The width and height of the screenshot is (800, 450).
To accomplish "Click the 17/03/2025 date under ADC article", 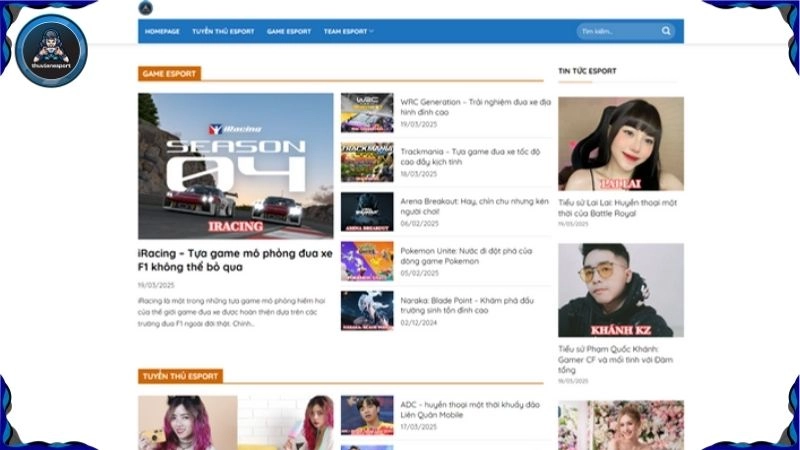I will pos(418,427).
